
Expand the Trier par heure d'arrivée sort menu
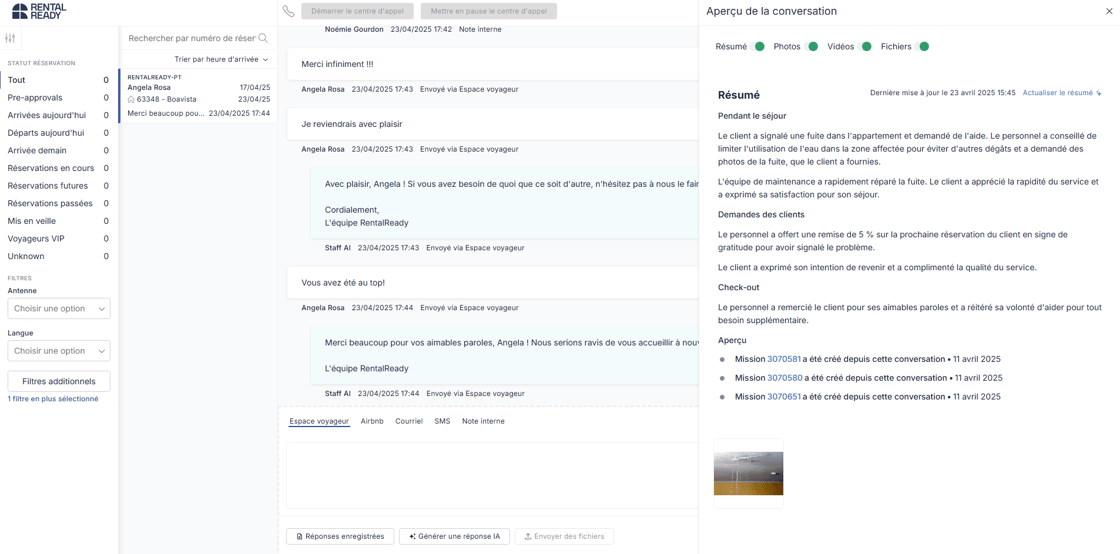tap(221, 59)
